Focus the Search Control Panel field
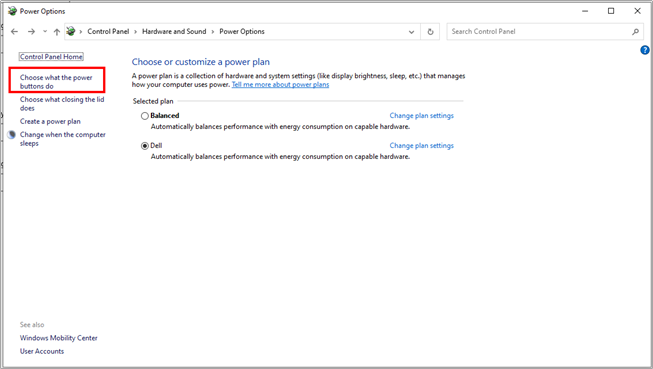 point(540,32)
